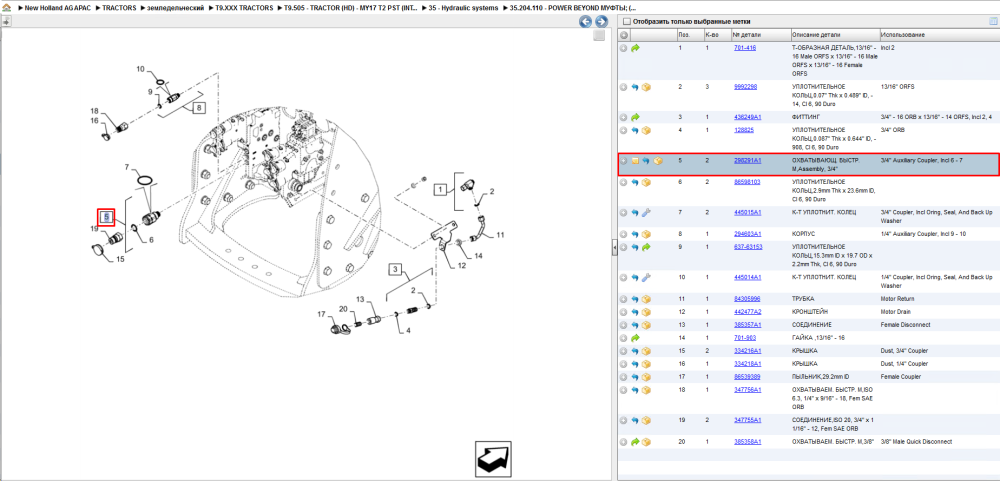Toggle selection circle for row 298291A1

point(624,161)
